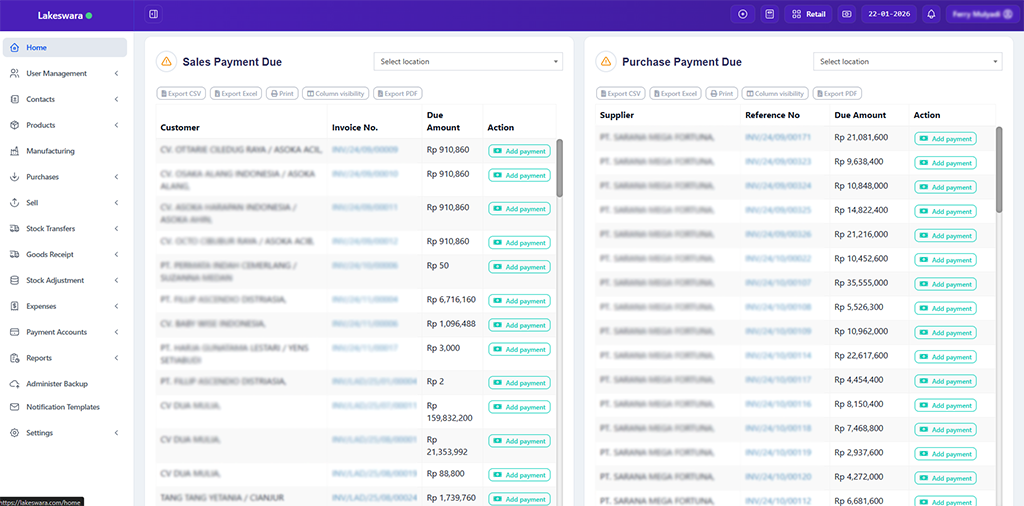
Task: Click the Home icon in sidebar
Action: click(15, 48)
